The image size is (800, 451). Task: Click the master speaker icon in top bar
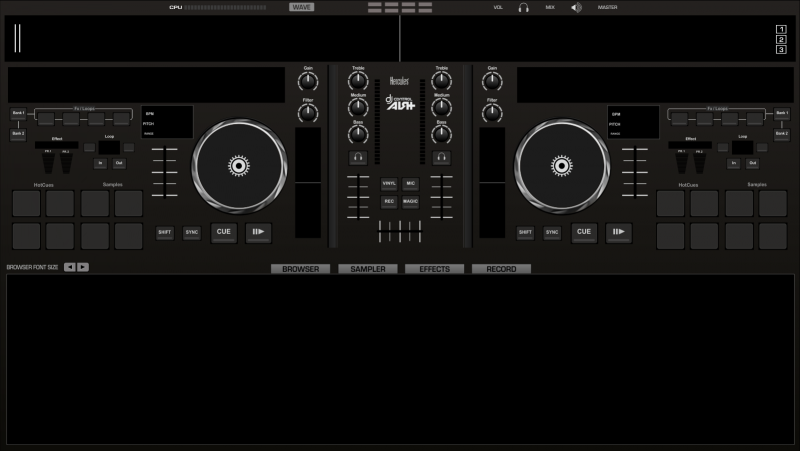pos(577,7)
